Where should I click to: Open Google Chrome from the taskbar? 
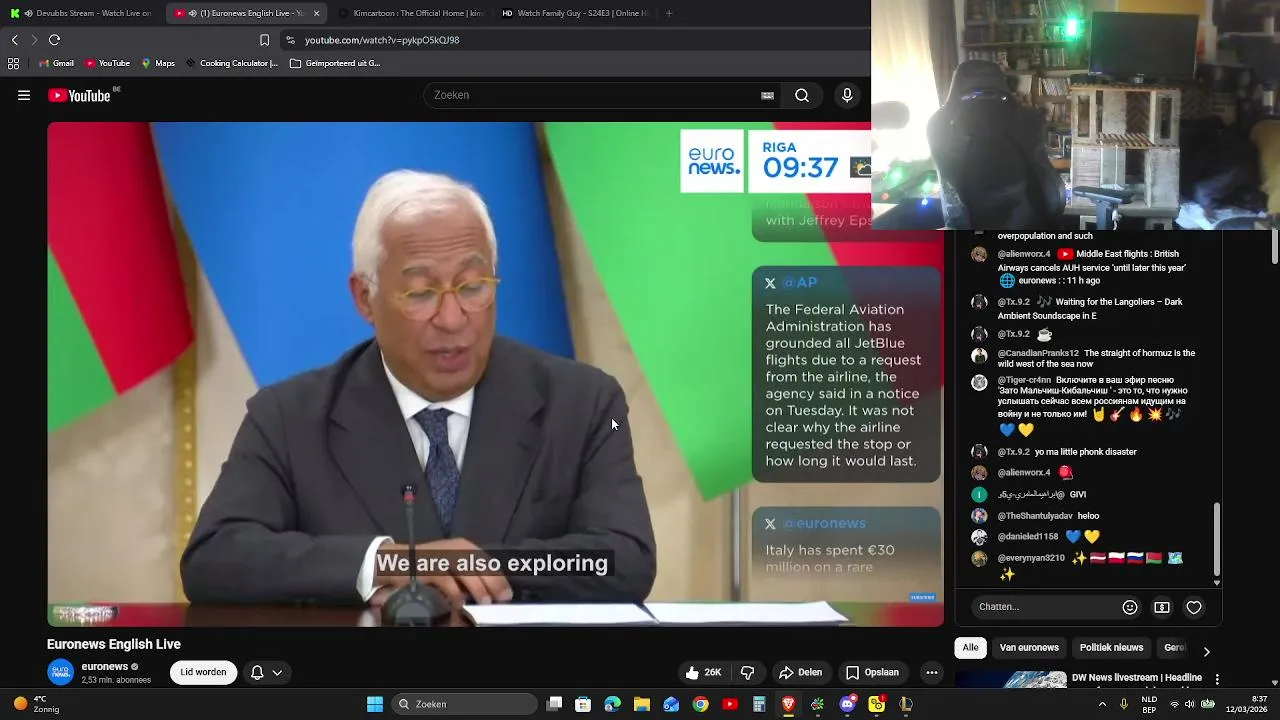click(x=700, y=704)
